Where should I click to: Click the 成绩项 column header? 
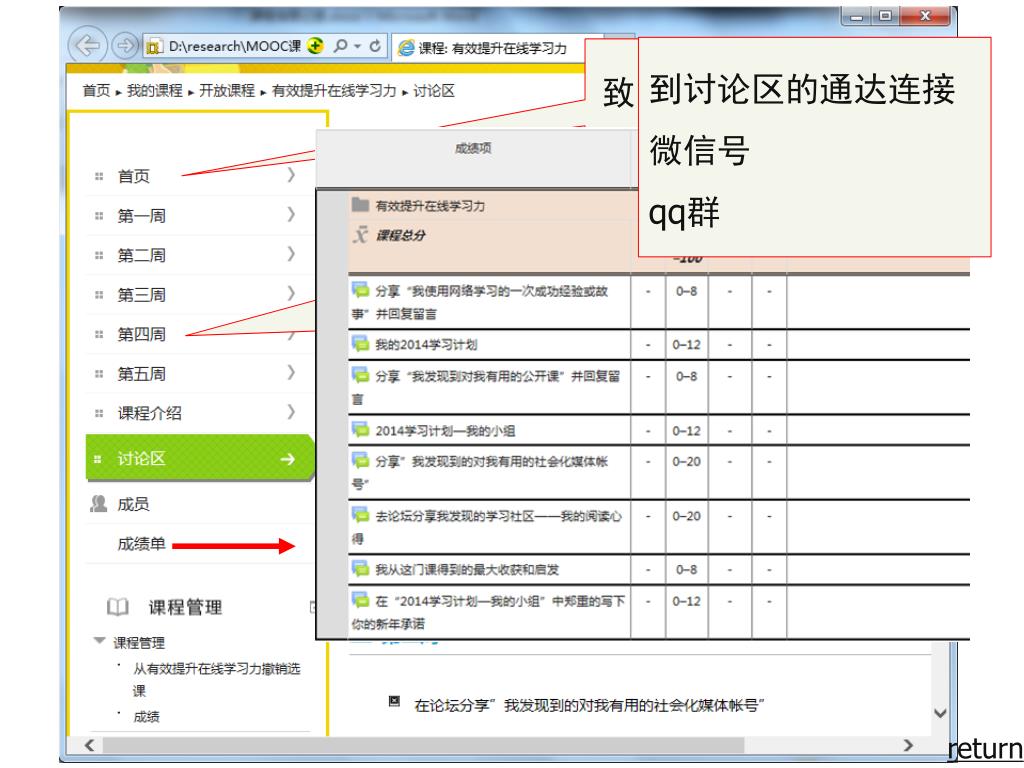tap(473, 148)
